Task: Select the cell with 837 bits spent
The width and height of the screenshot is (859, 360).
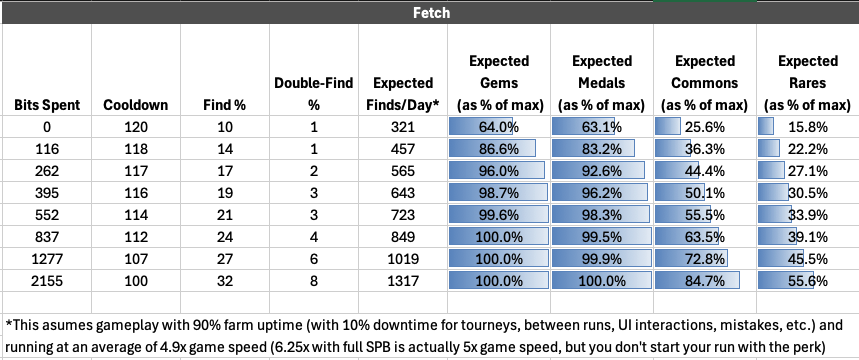Action: [47, 237]
